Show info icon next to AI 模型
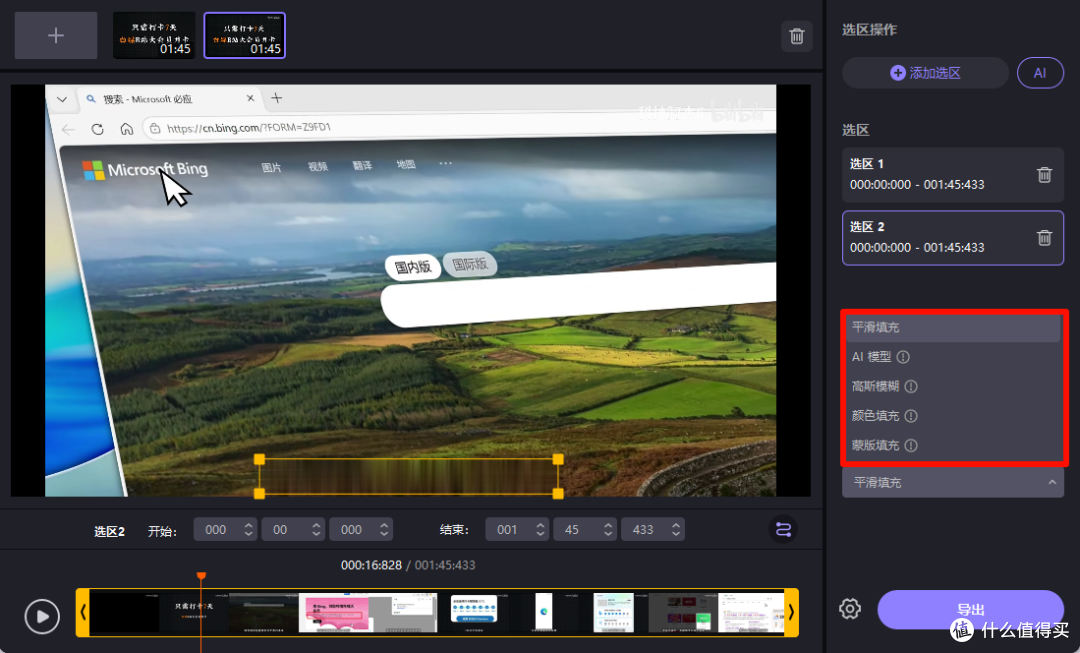Viewport: 1080px width, 653px height. coord(903,357)
